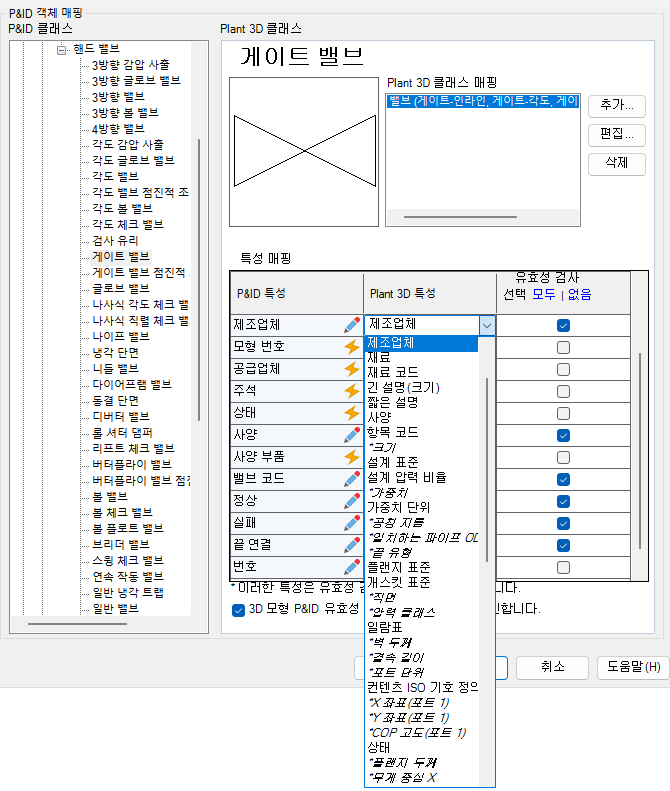Click the pencil icon in 밸브 코드 row
The width and height of the screenshot is (670, 791).
[x=352, y=479]
